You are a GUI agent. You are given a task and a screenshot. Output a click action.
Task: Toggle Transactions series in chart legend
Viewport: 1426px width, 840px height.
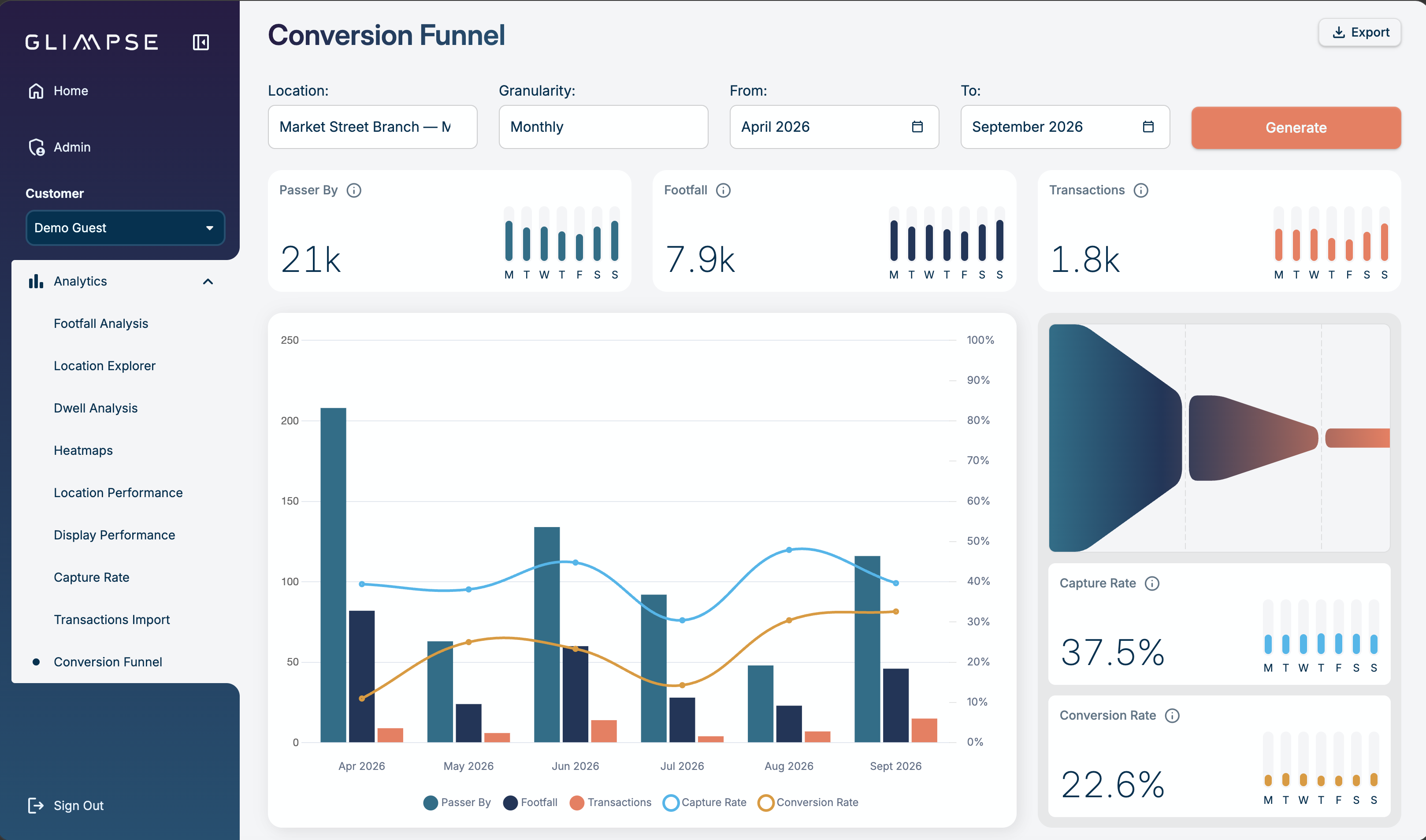611,803
